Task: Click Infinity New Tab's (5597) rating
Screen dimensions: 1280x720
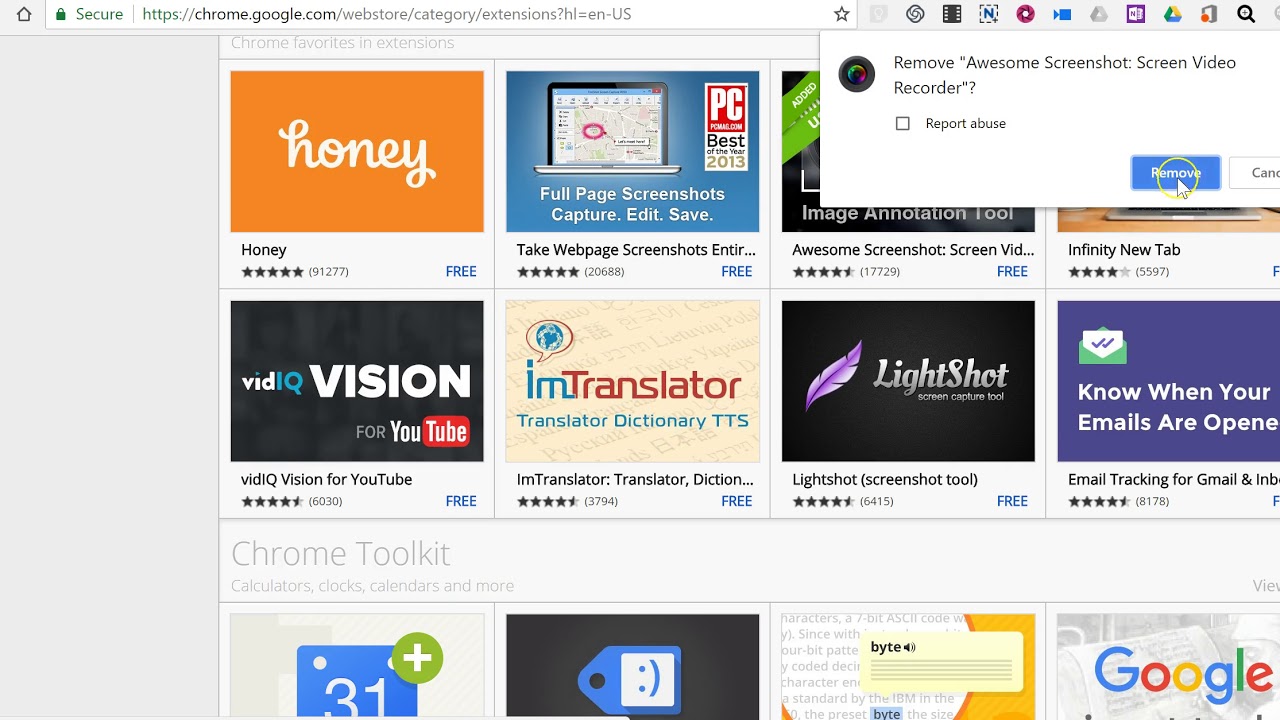Action: tap(1152, 272)
